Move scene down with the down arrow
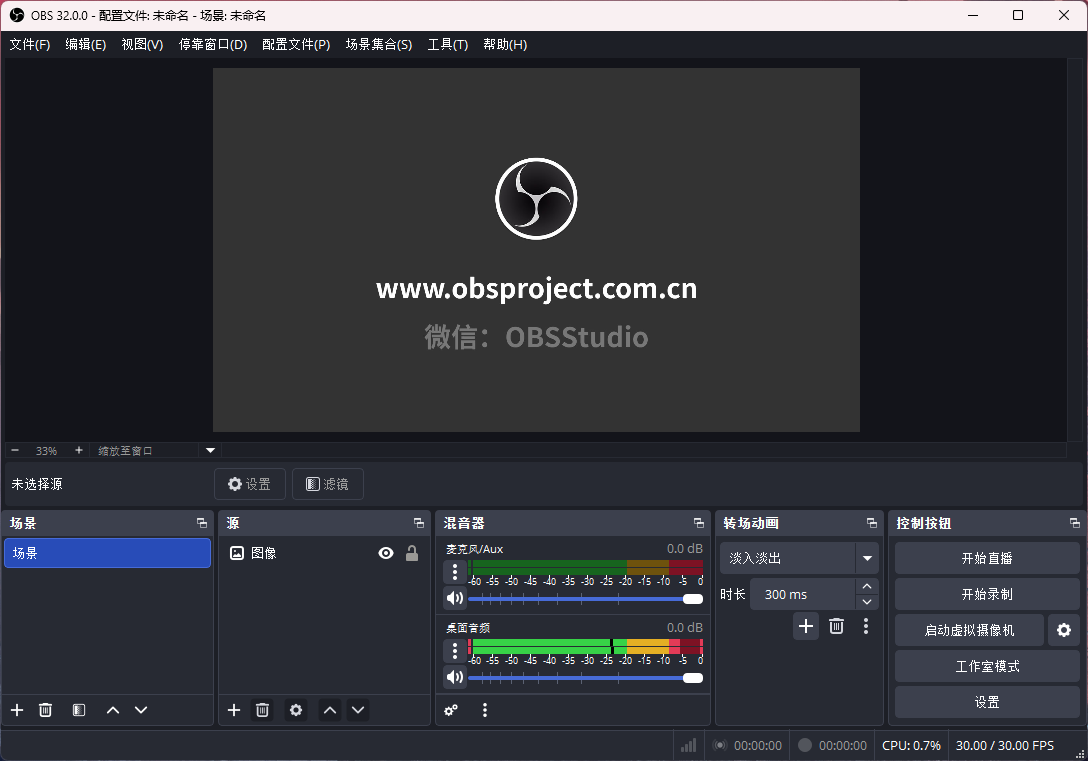Screen dimensions: 1088x761 (141, 710)
